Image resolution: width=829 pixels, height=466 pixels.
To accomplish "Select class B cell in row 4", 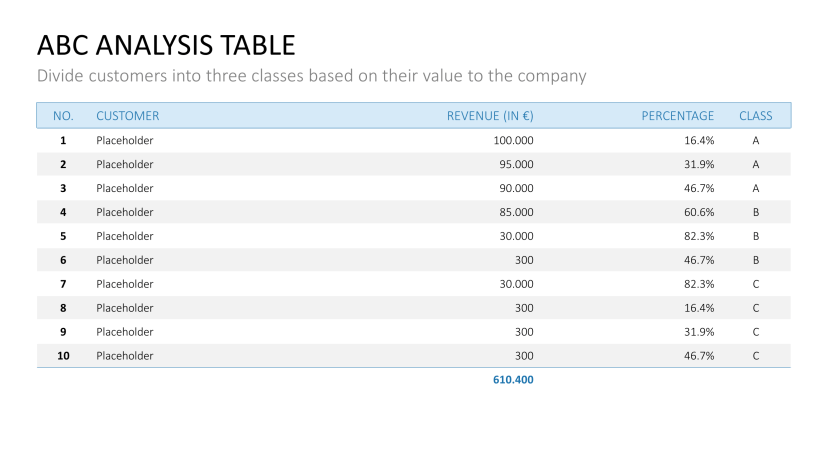I will [x=756, y=213].
